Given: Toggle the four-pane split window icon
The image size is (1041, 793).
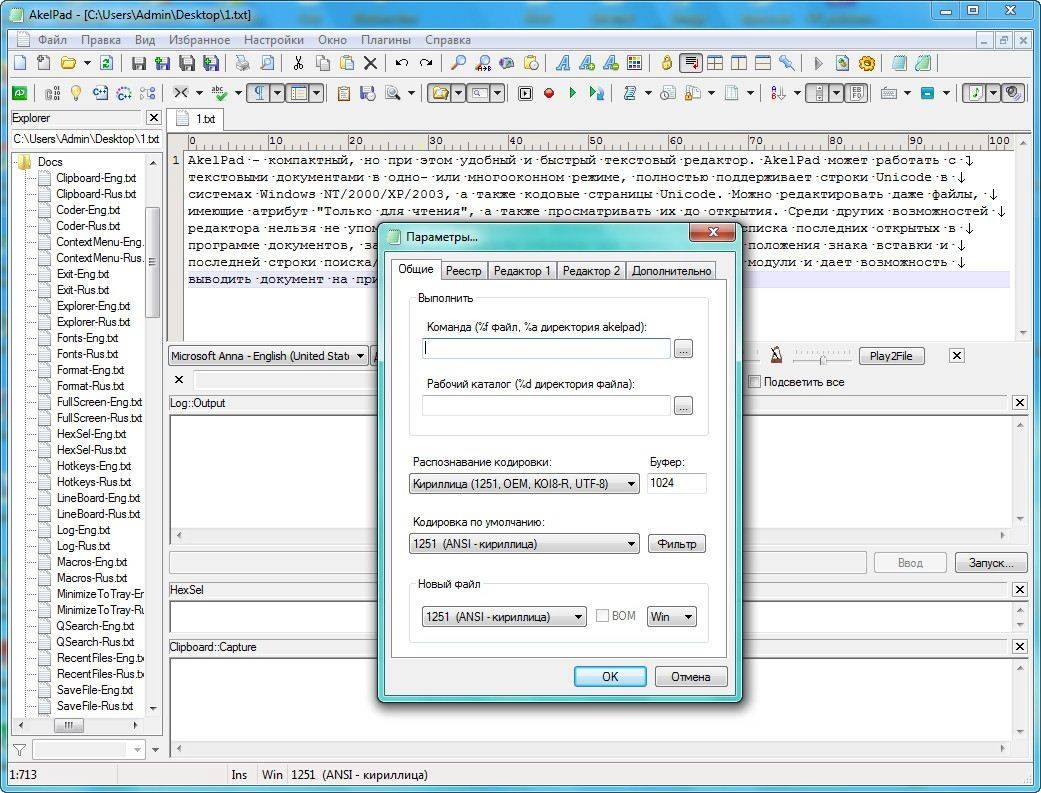Looking at the screenshot, I should (715, 63).
